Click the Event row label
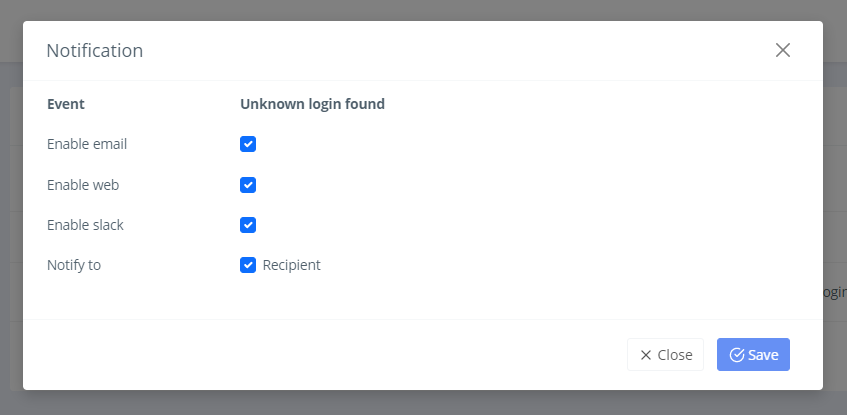The height and width of the screenshot is (415, 847). [x=66, y=103]
